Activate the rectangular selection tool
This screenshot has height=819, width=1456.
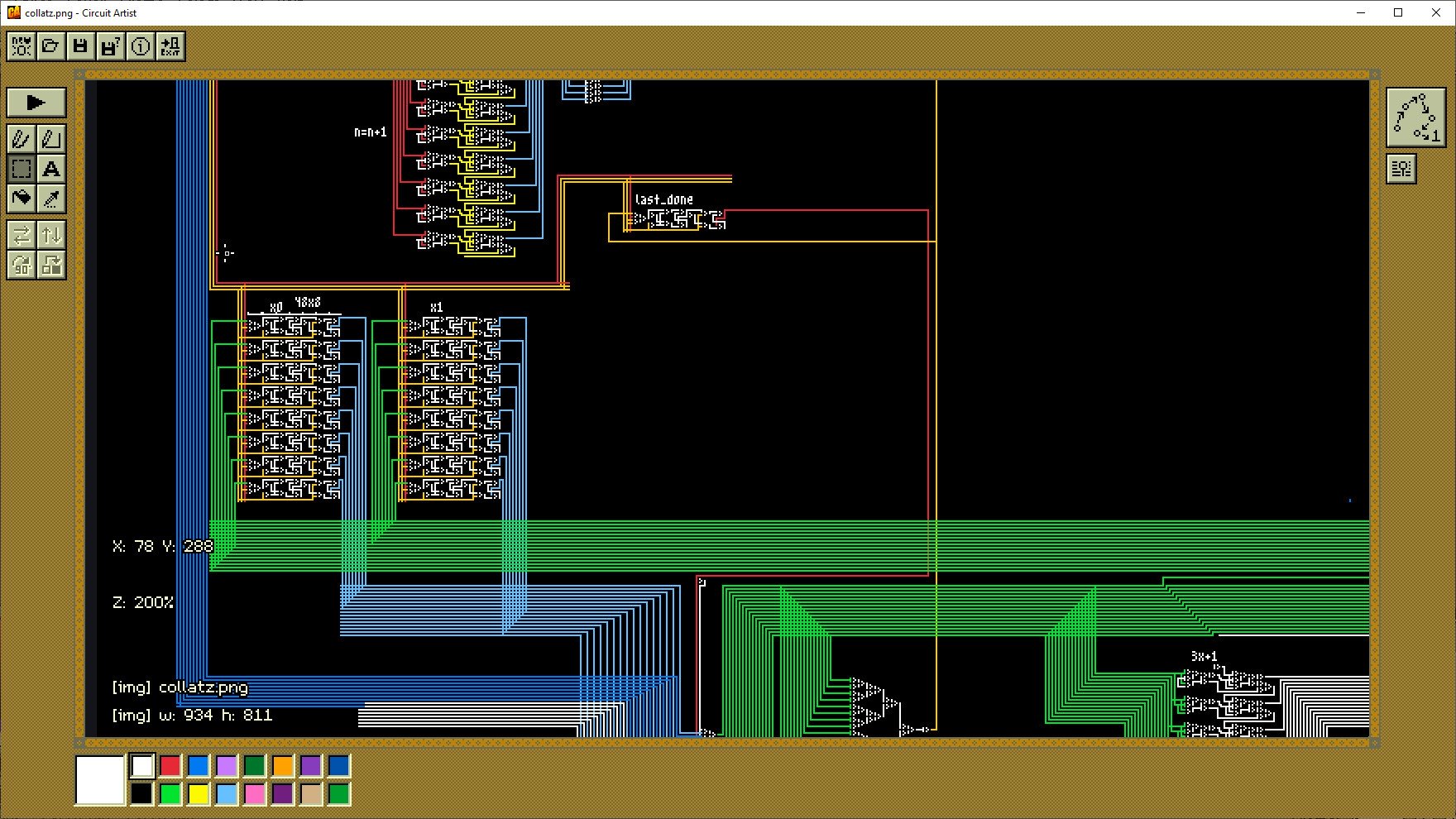(x=22, y=169)
